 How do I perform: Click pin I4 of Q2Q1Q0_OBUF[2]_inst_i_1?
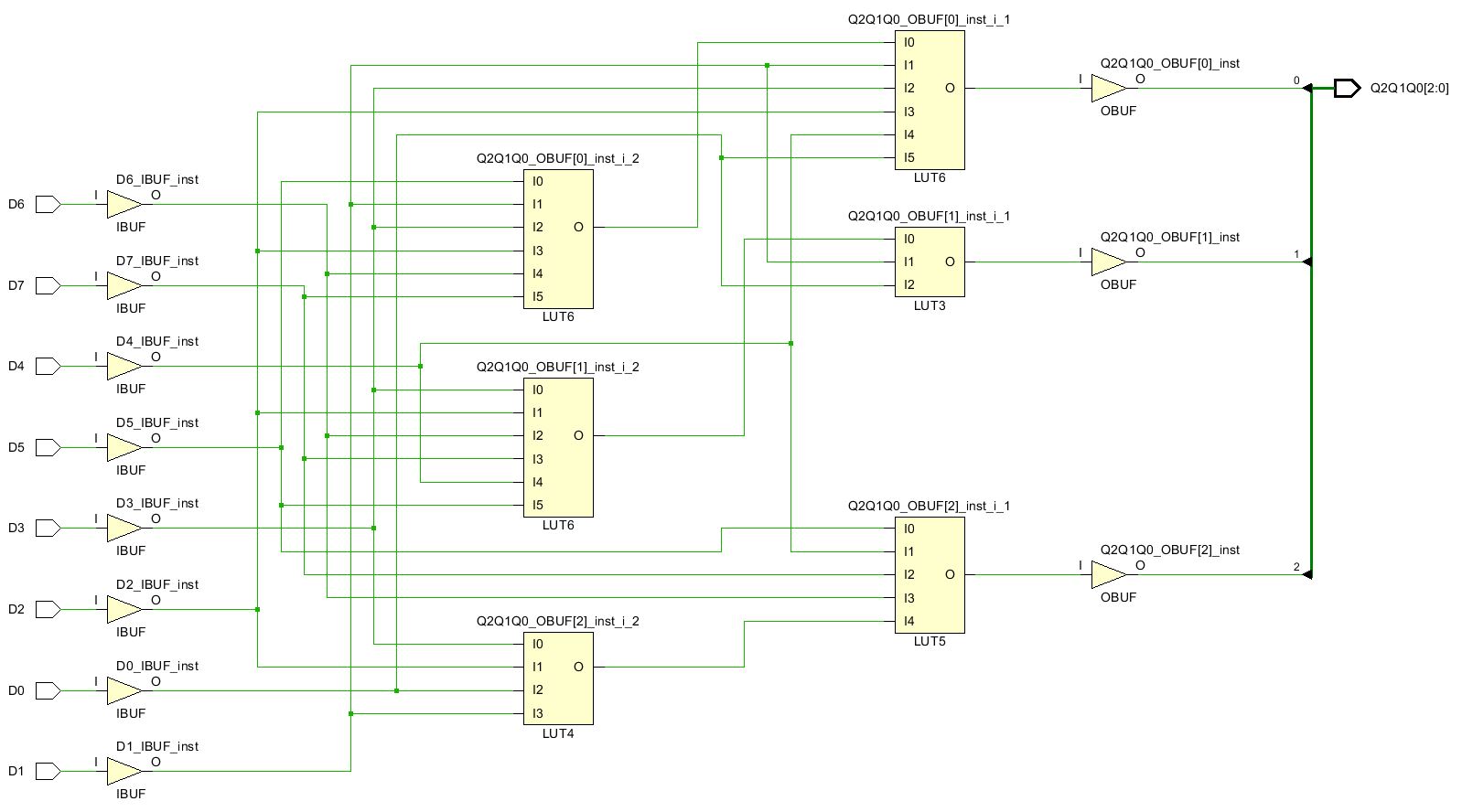point(909,621)
